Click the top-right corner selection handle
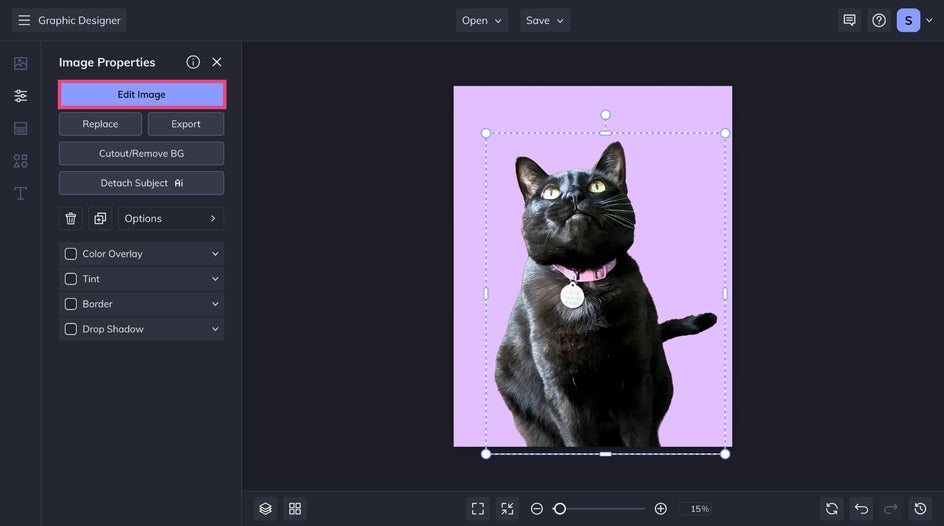The height and width of the screenshot is (526, 944). coord(725,133)
